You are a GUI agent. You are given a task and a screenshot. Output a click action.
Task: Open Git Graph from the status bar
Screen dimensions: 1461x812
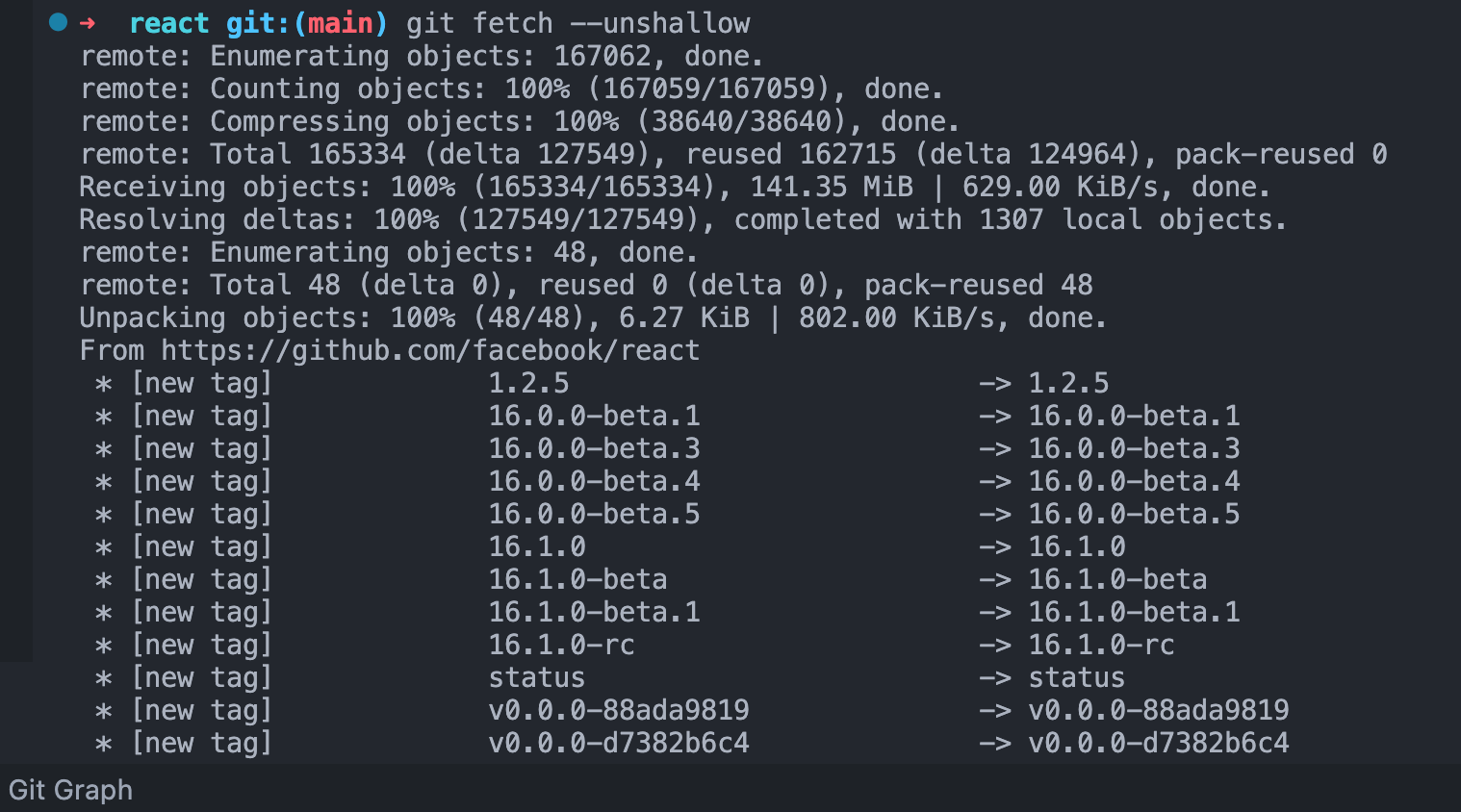[x=70, y=790]
